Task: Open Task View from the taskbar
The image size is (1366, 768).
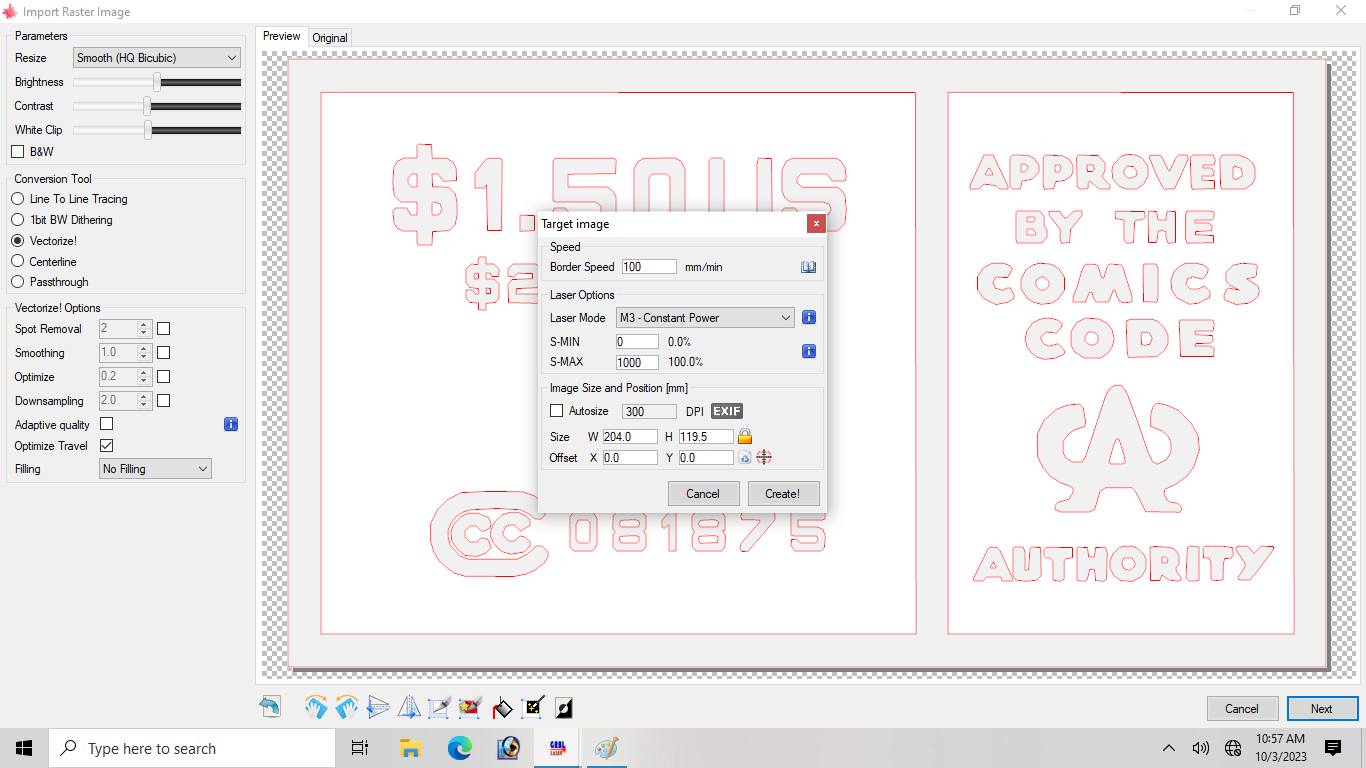Action: tap(360, 748)
